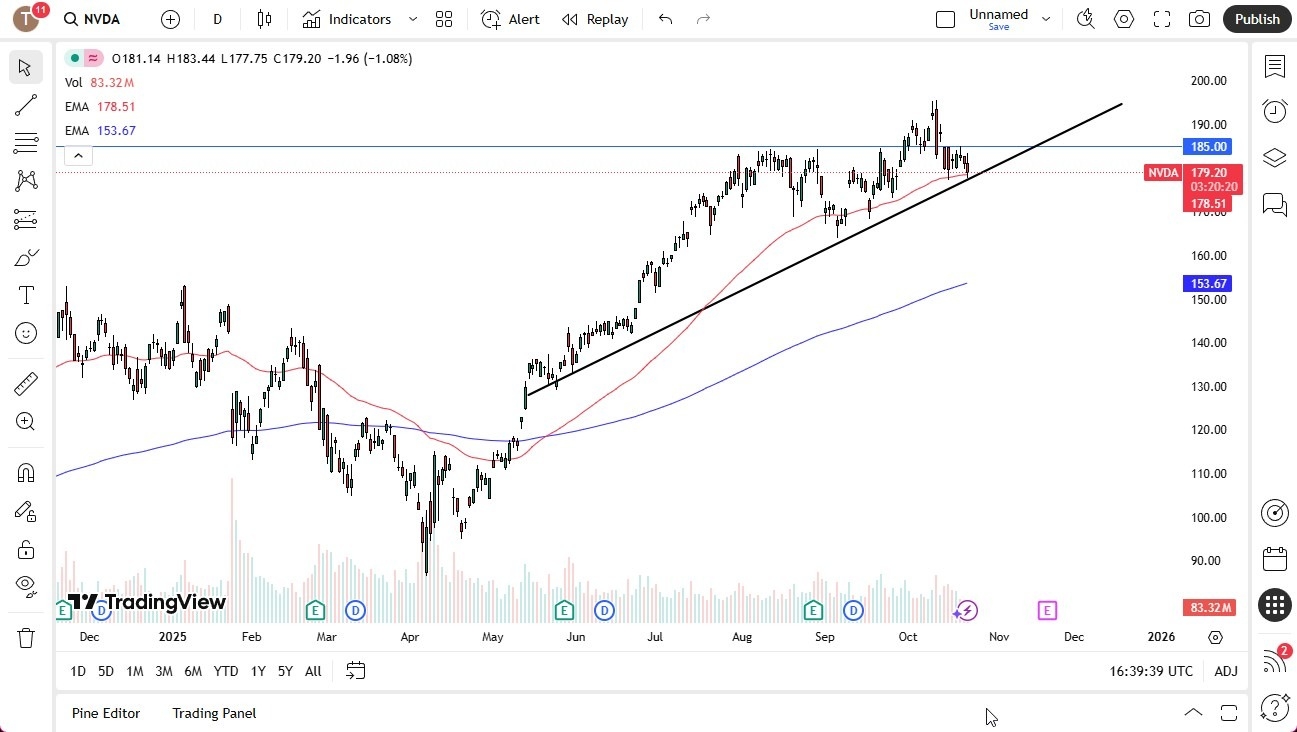
Task: Switch to the 1Y date range tab
Action: 257,671
